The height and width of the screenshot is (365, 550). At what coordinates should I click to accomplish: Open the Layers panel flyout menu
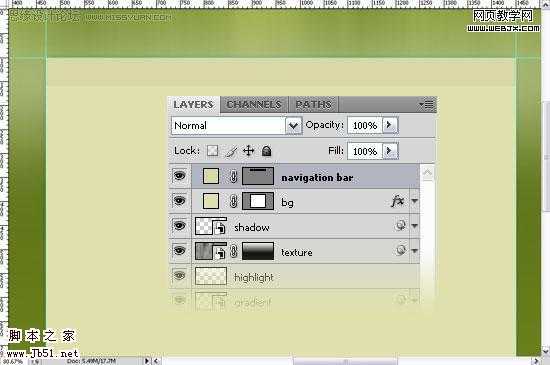427,104
